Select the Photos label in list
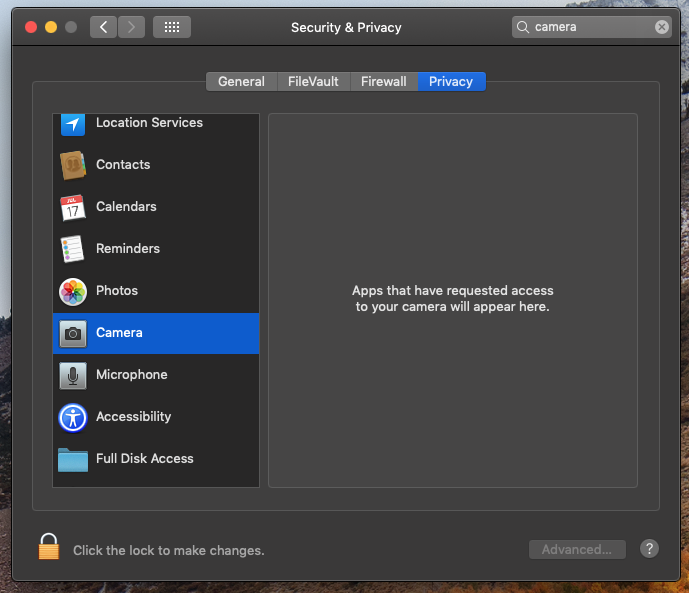This screenshot has height=593, width=689. (117, 291)
